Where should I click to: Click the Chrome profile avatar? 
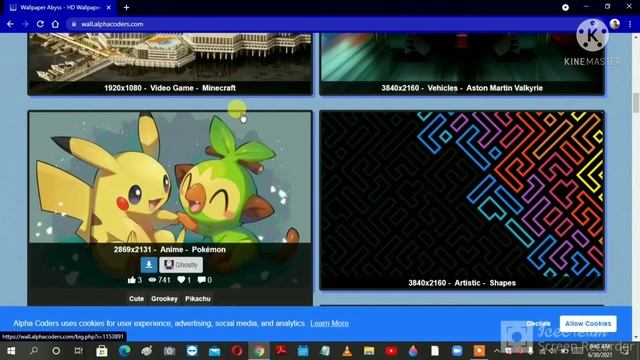coord(615,24)
